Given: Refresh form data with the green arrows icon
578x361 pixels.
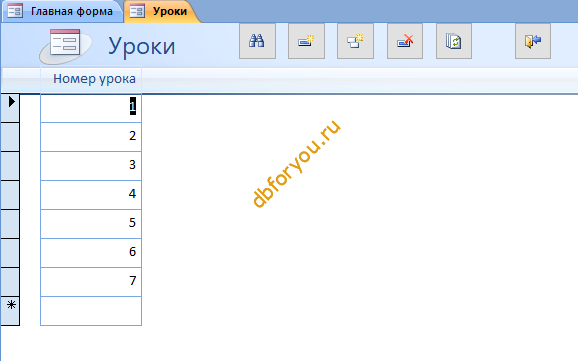Looking at the screenshot, I should pyautogui.click(x=454, y=41).
